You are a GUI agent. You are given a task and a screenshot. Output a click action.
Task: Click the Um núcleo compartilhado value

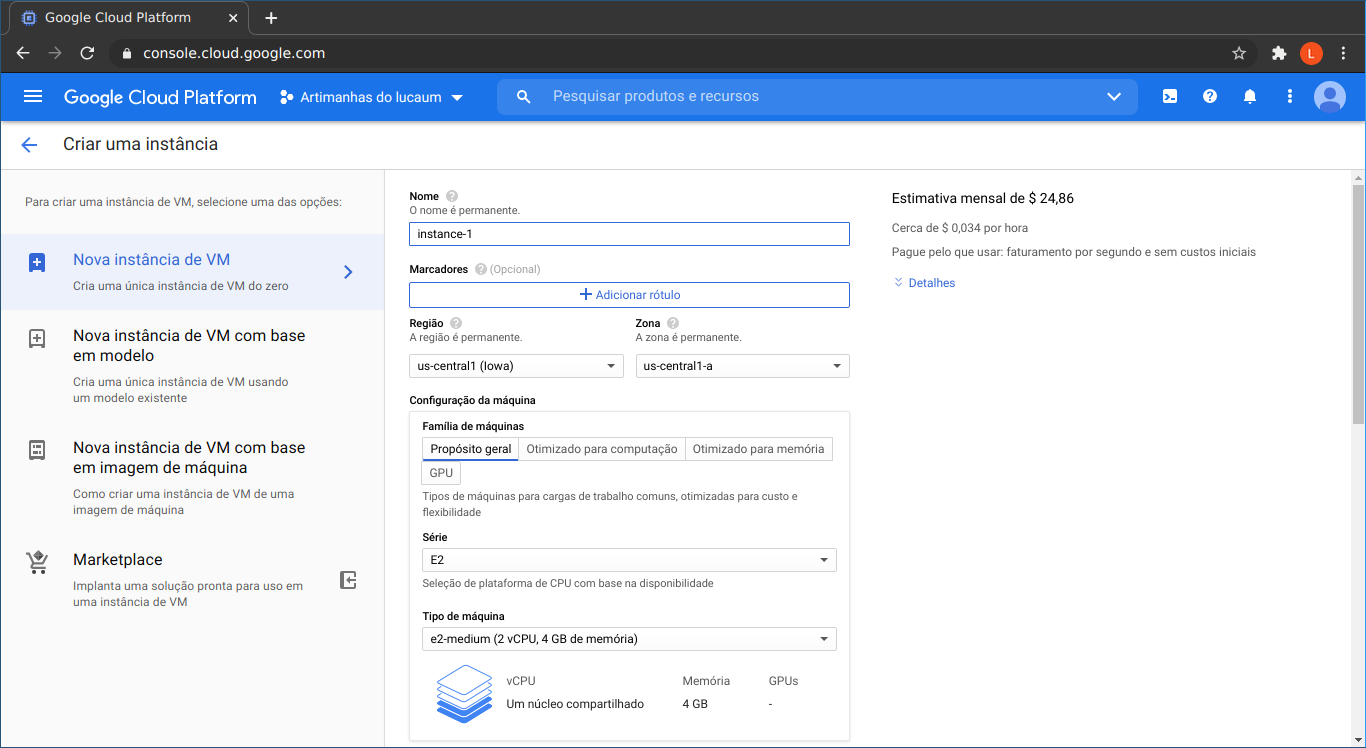[x=575, y=704]
